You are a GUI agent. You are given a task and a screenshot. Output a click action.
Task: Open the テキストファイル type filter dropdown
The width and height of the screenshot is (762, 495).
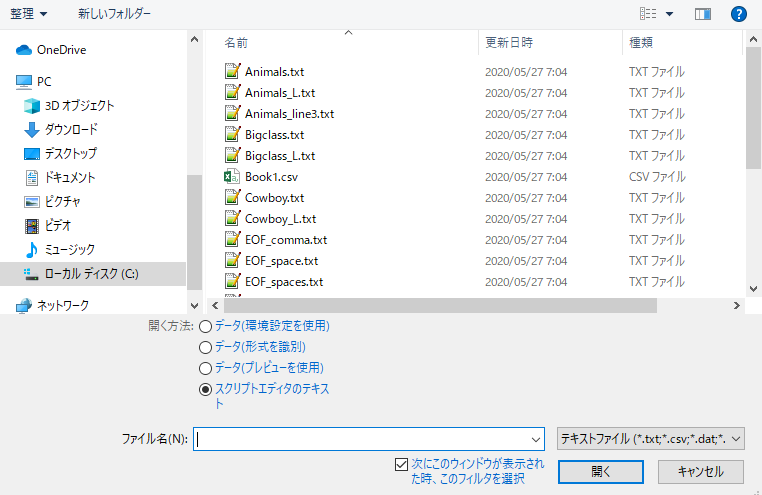point(651,439)
